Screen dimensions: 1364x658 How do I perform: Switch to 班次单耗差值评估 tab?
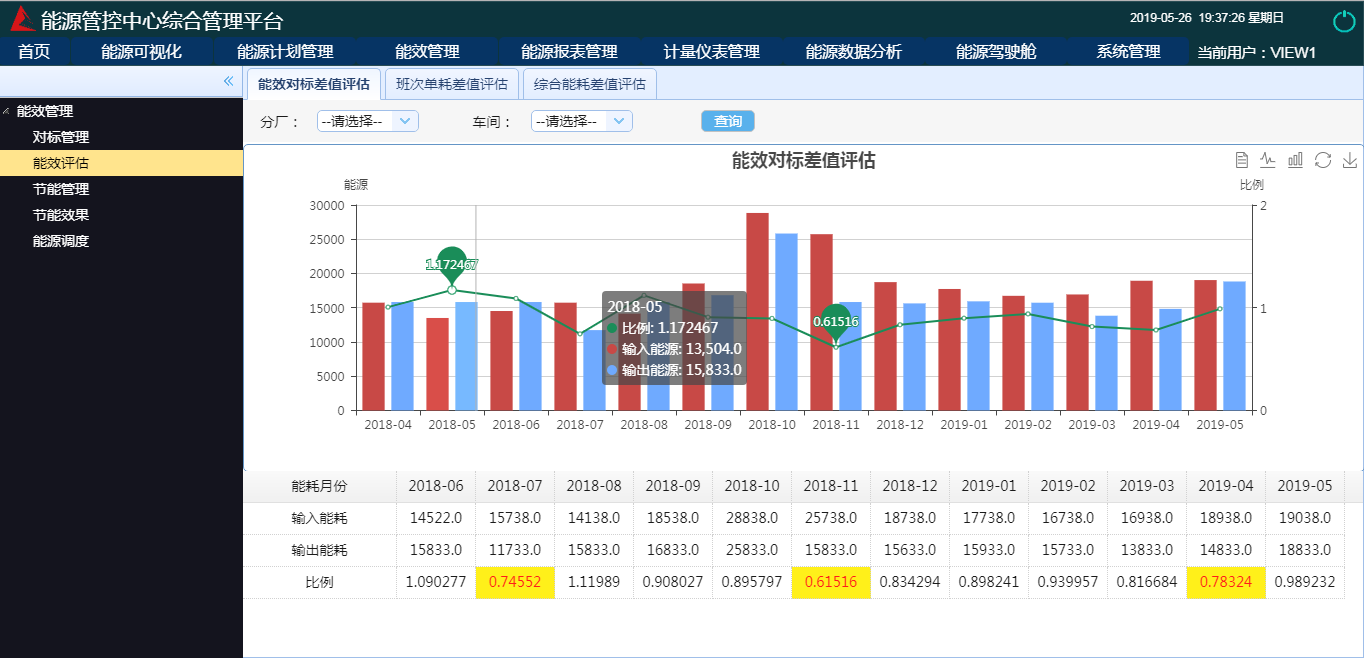coord(452,84)
